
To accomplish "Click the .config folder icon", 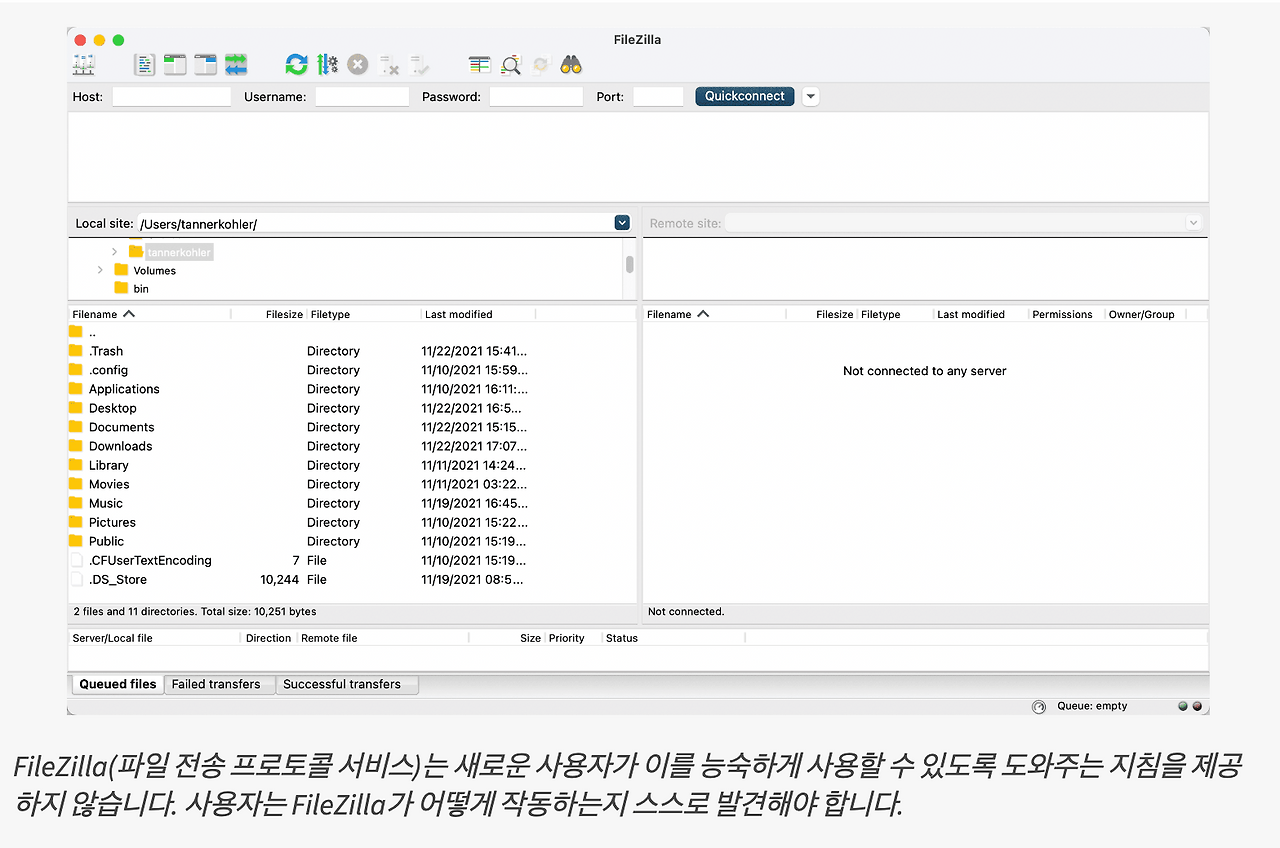I will click(x=76, y=370).
